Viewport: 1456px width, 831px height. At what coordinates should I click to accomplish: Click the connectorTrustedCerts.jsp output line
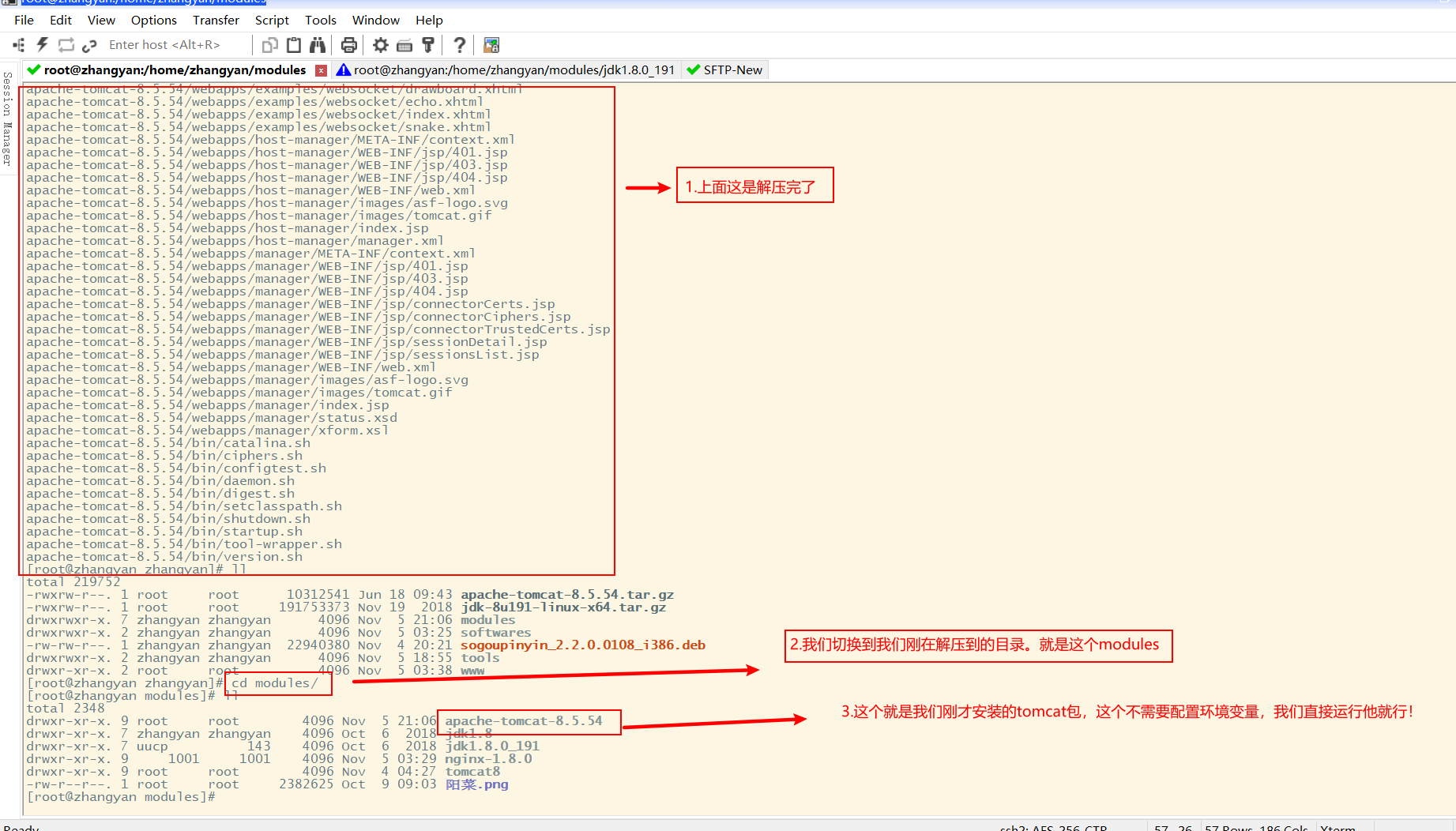point(318,329)
